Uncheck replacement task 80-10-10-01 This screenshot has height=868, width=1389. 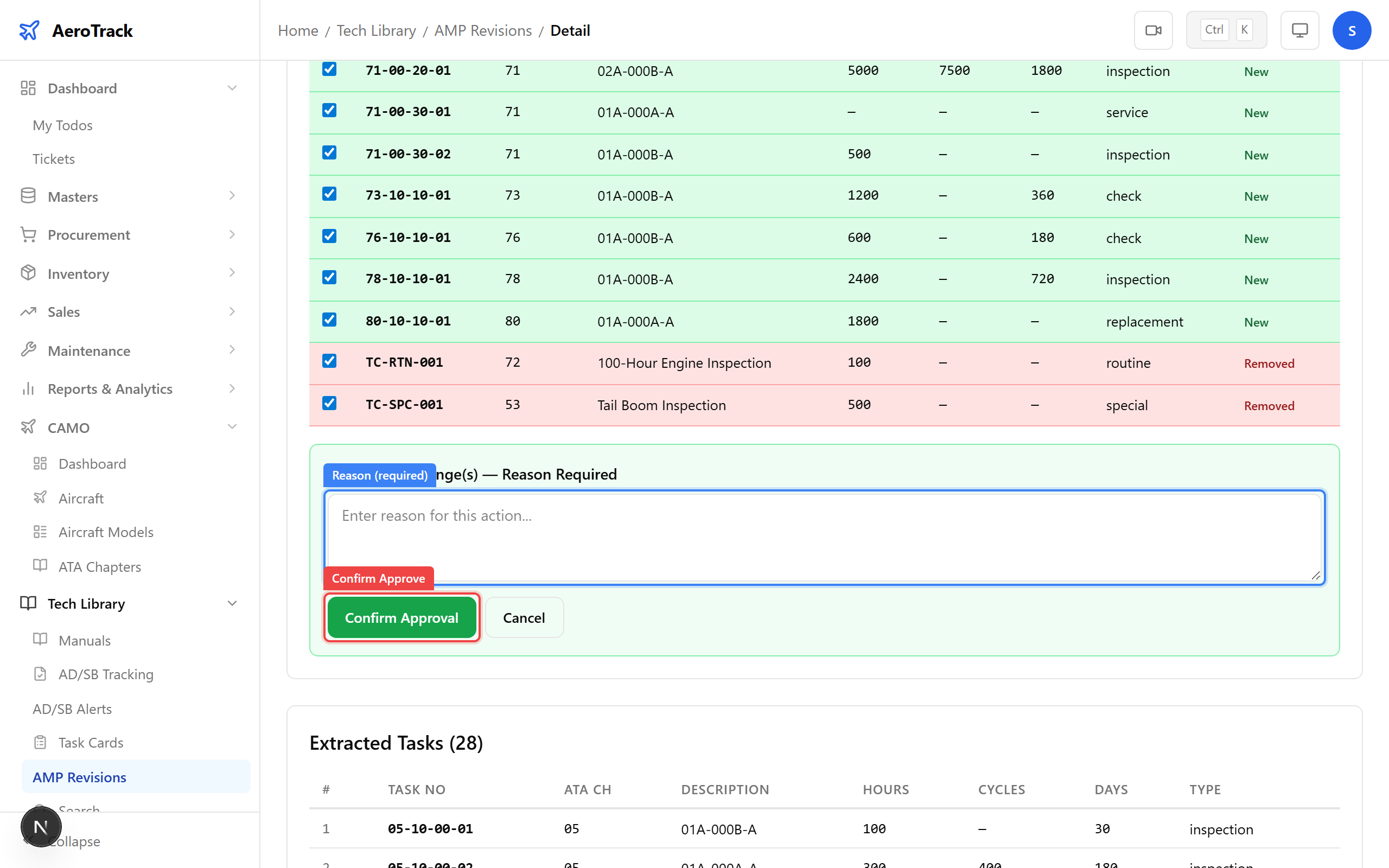pos(329,320)
